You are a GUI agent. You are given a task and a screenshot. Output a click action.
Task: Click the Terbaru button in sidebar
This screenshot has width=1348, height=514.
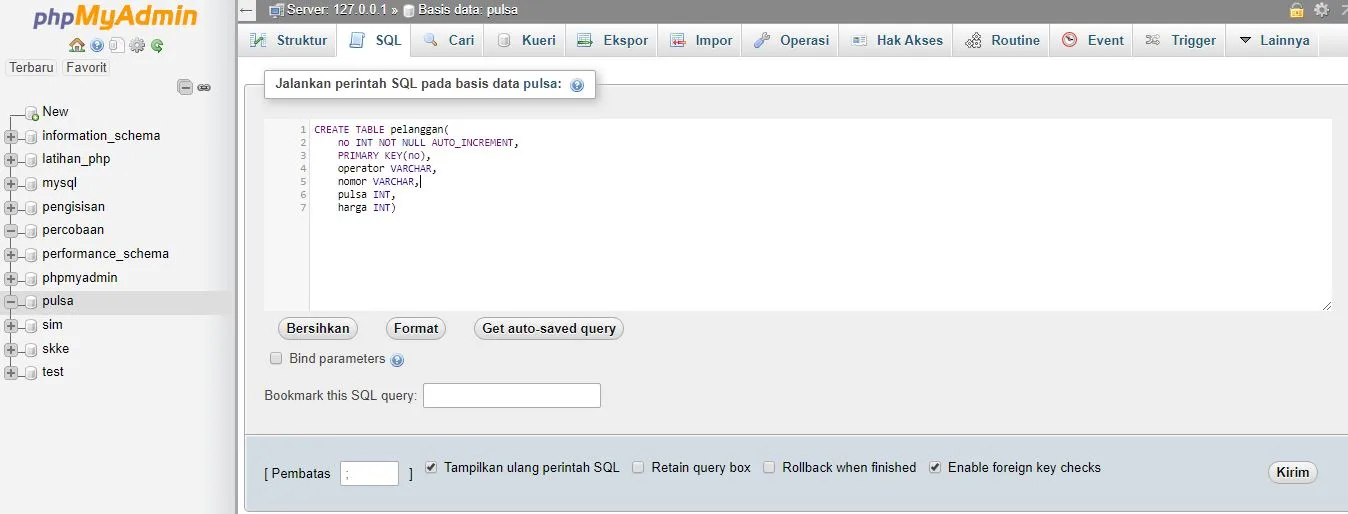[x=32, y=67]
